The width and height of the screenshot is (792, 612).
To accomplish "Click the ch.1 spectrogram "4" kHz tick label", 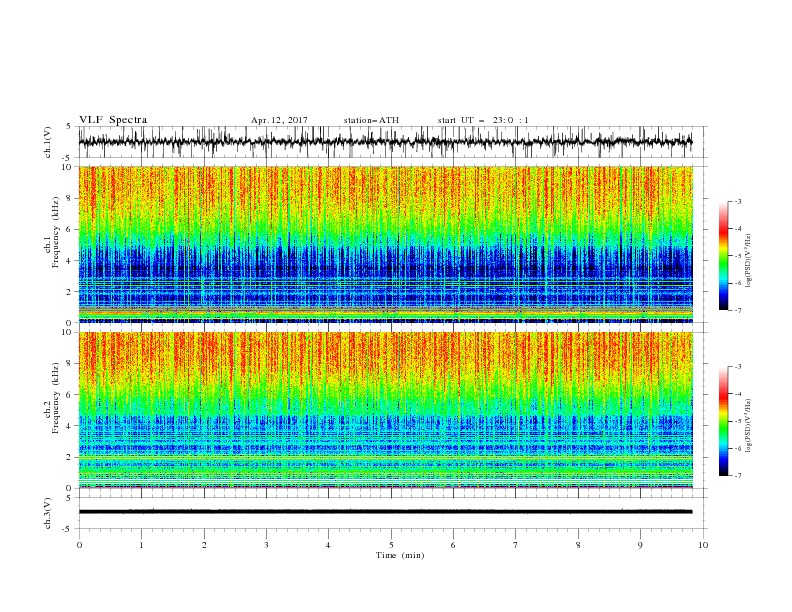I will click(x=71, y=261).
